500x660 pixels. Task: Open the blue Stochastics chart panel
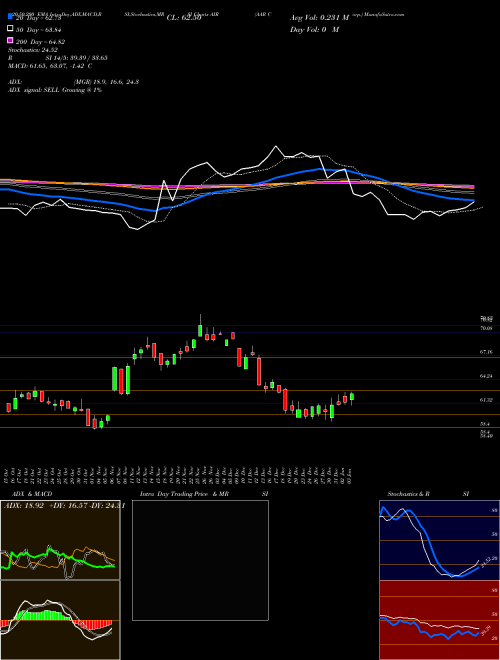click(x=439, y=540)
